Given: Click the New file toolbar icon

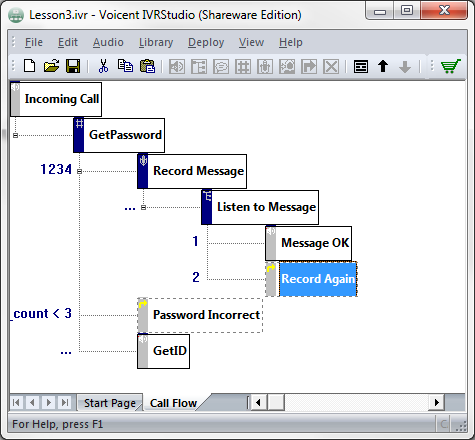Looking at the screenshot, I should [x=30, y=66].
